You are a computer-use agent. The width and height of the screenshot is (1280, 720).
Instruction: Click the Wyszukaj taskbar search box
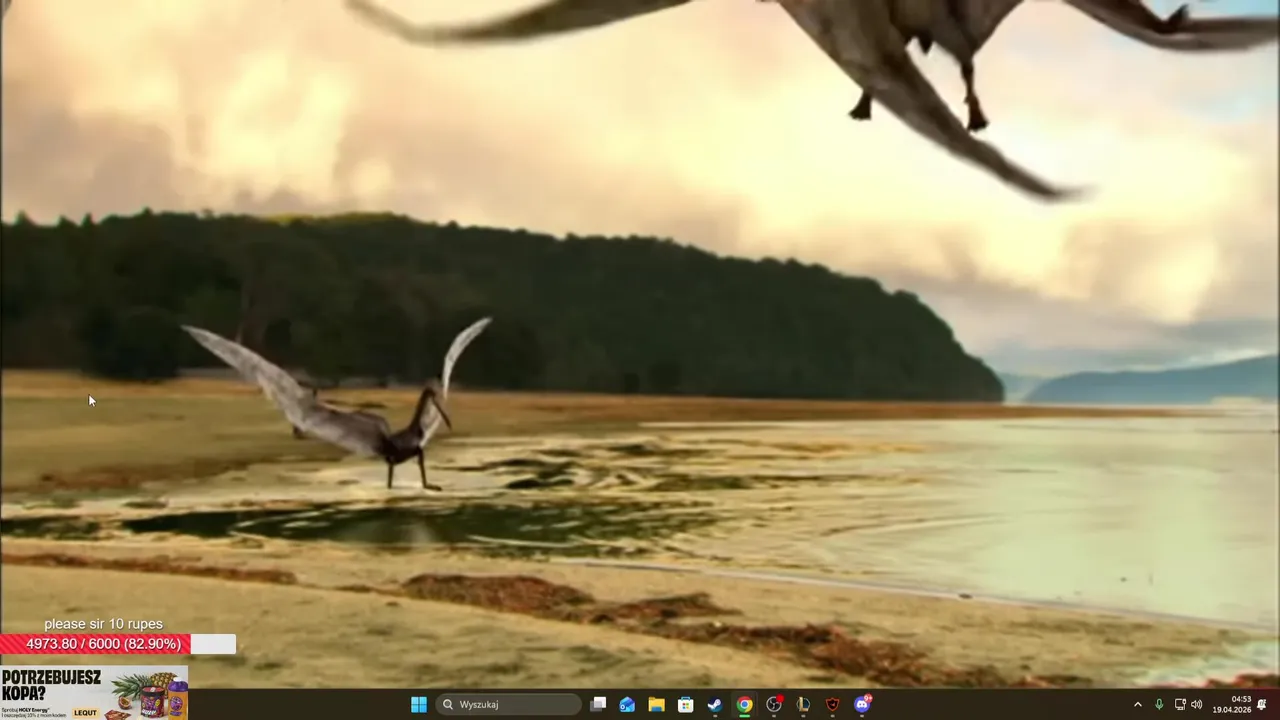[x=508, y=704]
